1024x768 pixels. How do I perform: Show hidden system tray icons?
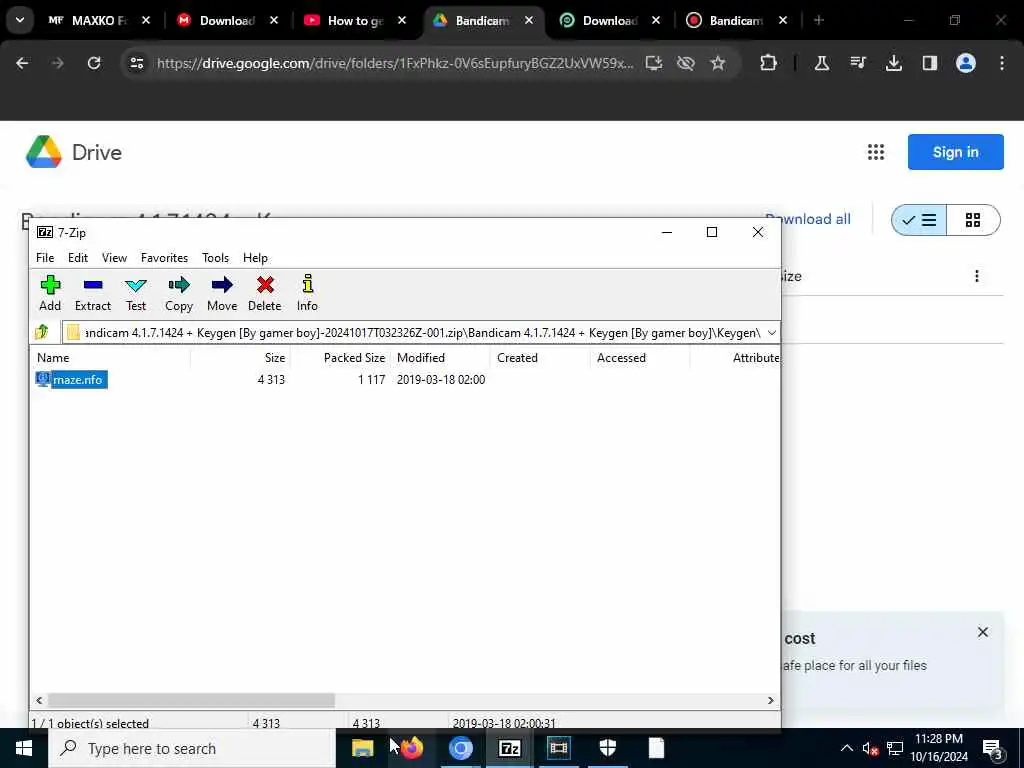[x=846, y=748]
